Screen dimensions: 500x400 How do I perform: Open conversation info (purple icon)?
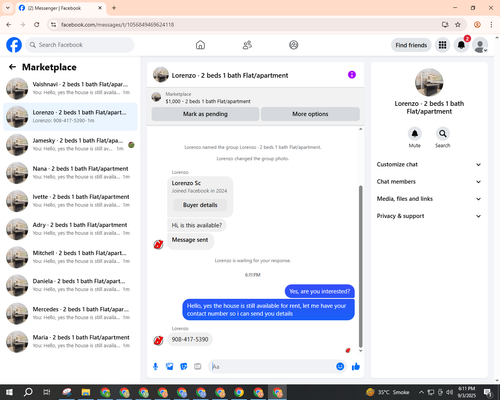[352, 75]
